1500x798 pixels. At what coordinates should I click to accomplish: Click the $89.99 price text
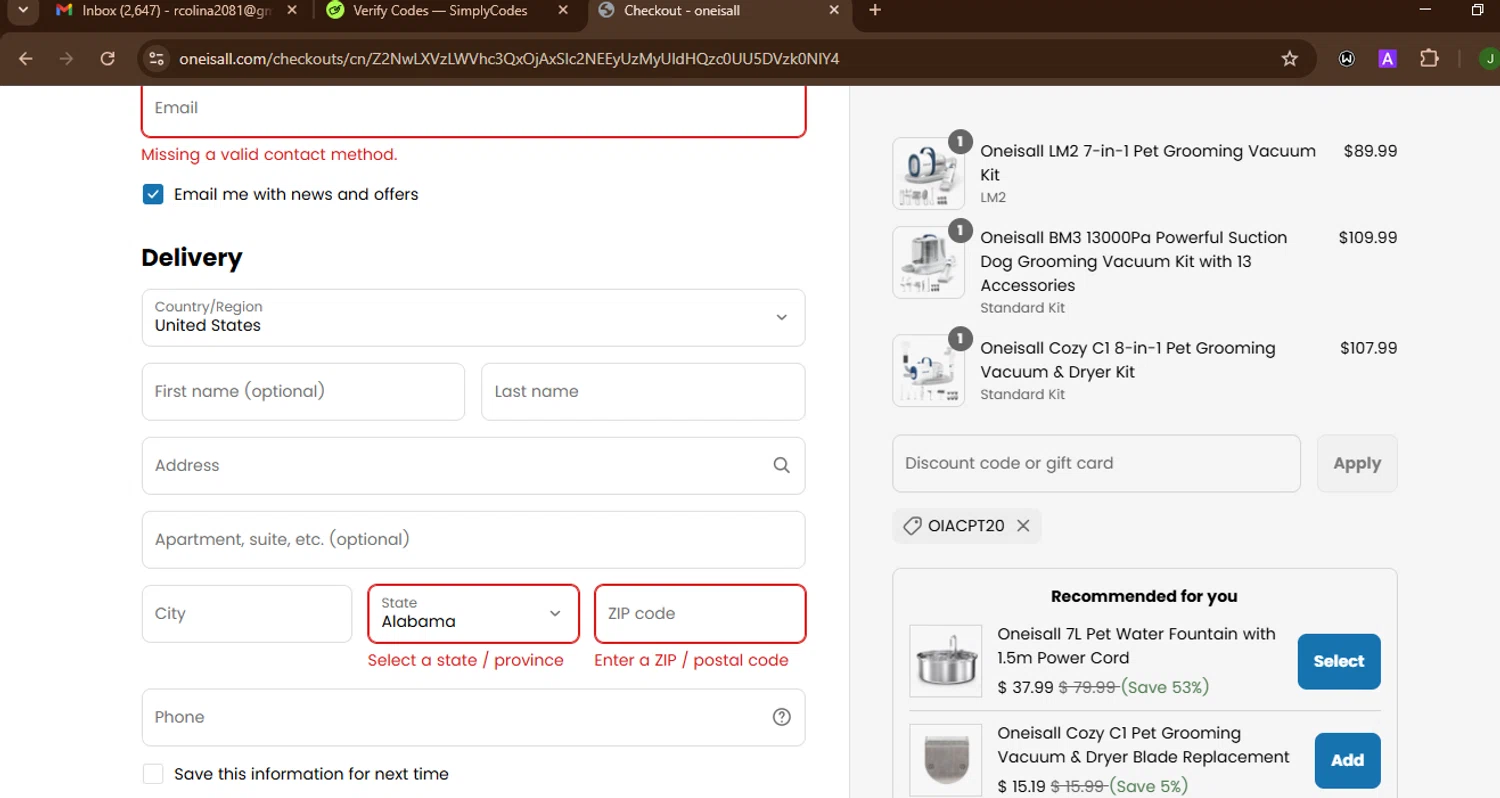(x=1370, y=151)
